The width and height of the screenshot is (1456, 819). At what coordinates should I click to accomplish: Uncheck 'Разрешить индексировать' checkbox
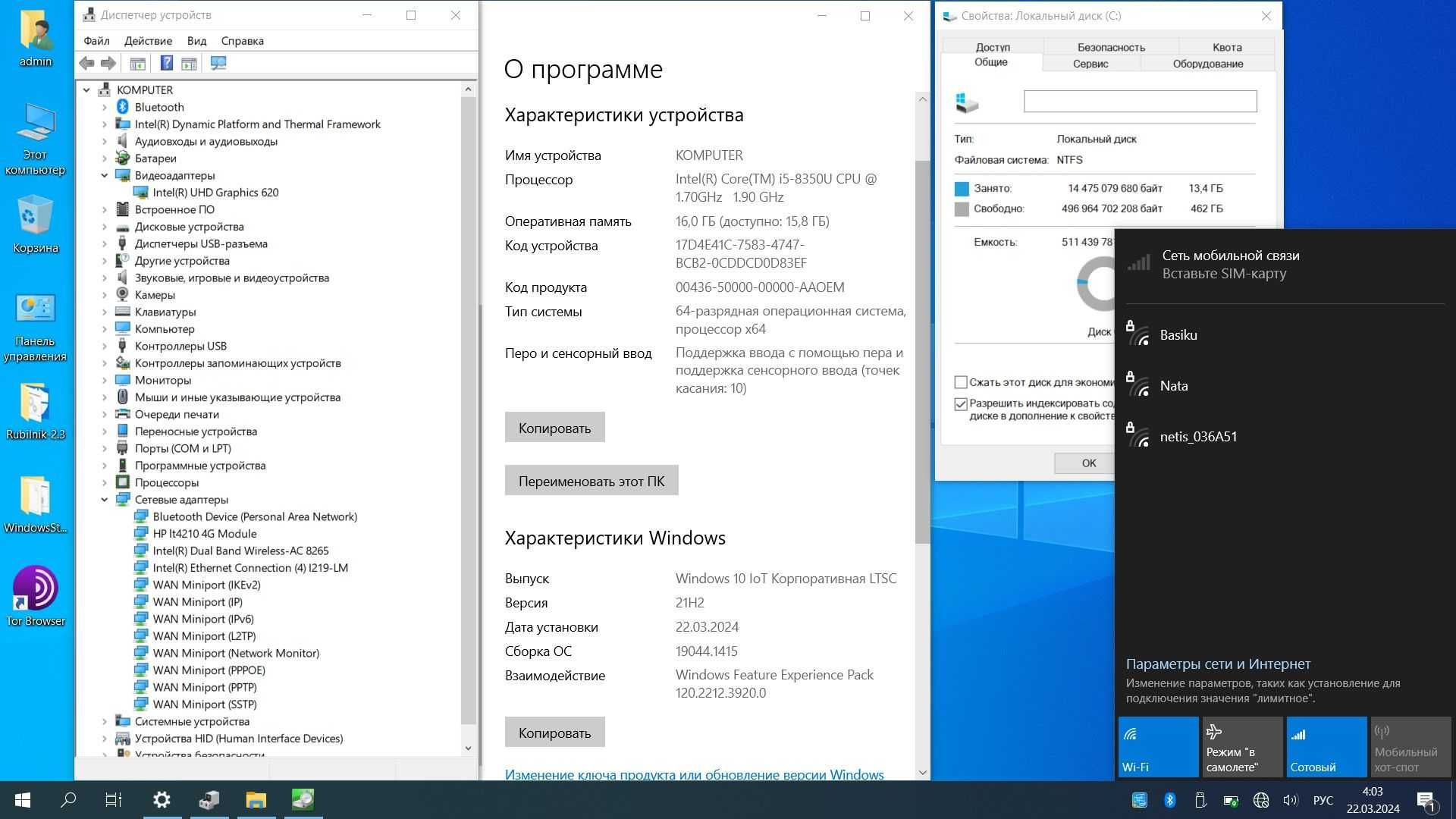961,404
